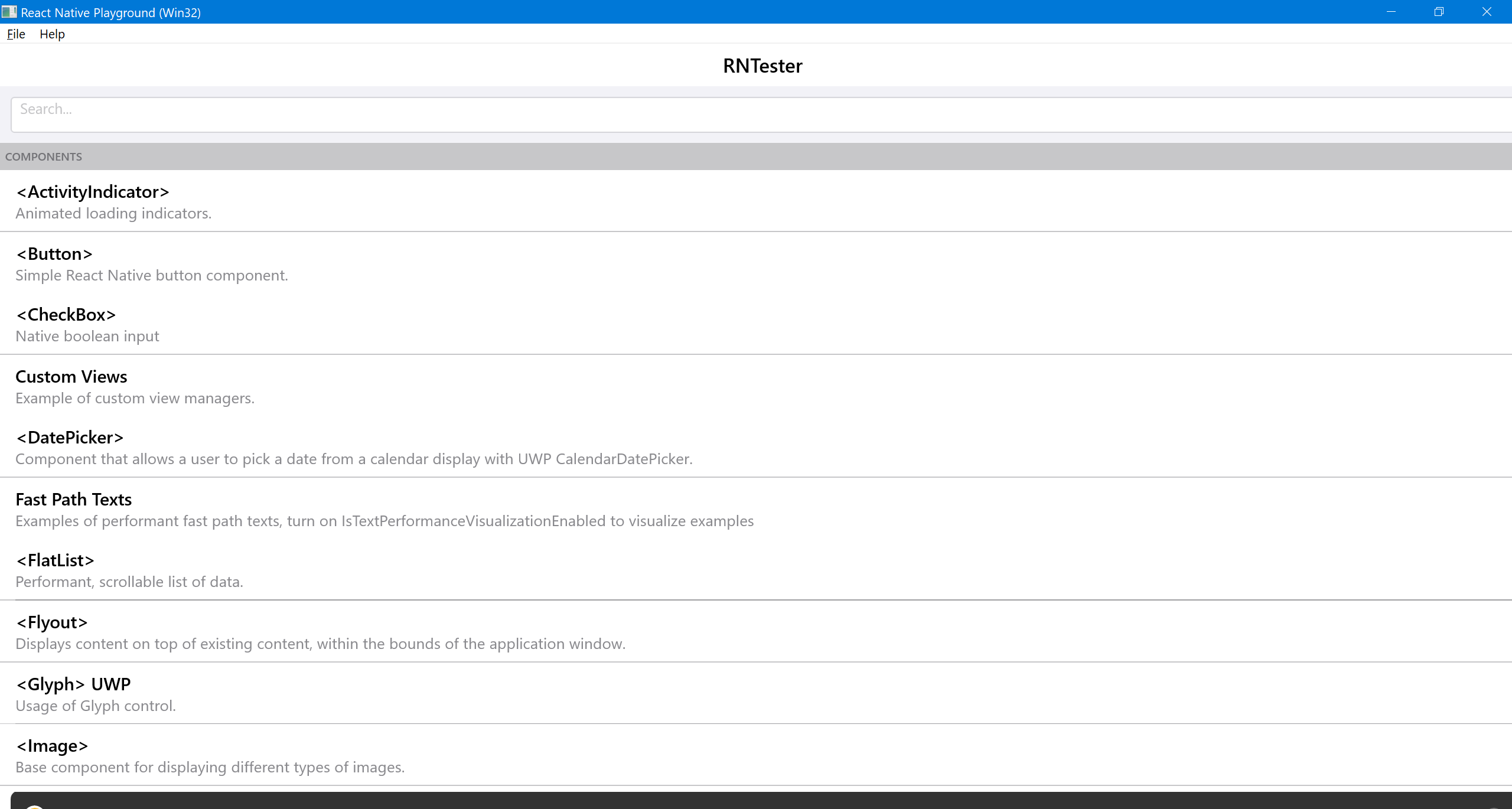Click the React Native Playground app icon
This screenshot has width=1512, height=809.
[x=9, y=12]
